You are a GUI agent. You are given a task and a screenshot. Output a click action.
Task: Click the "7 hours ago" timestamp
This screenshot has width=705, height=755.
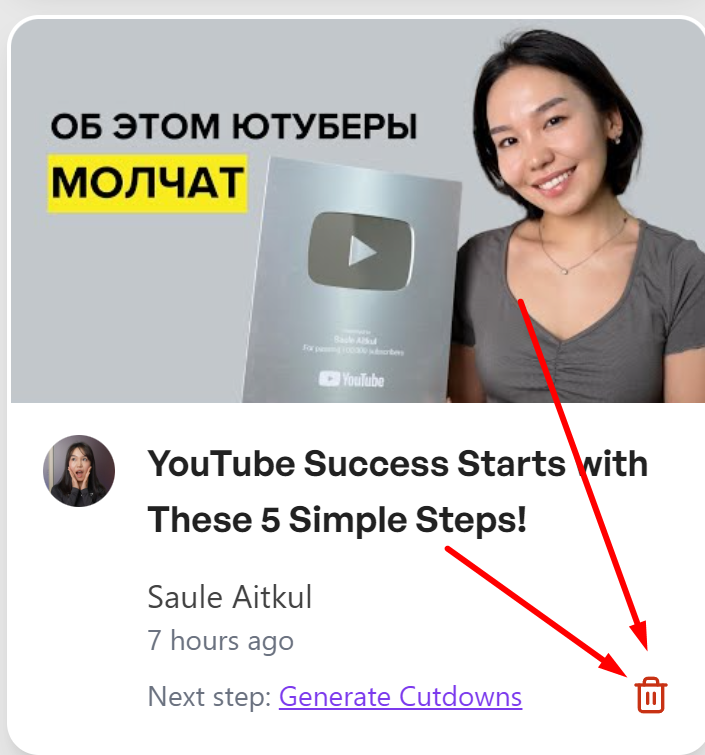[221, 641]
